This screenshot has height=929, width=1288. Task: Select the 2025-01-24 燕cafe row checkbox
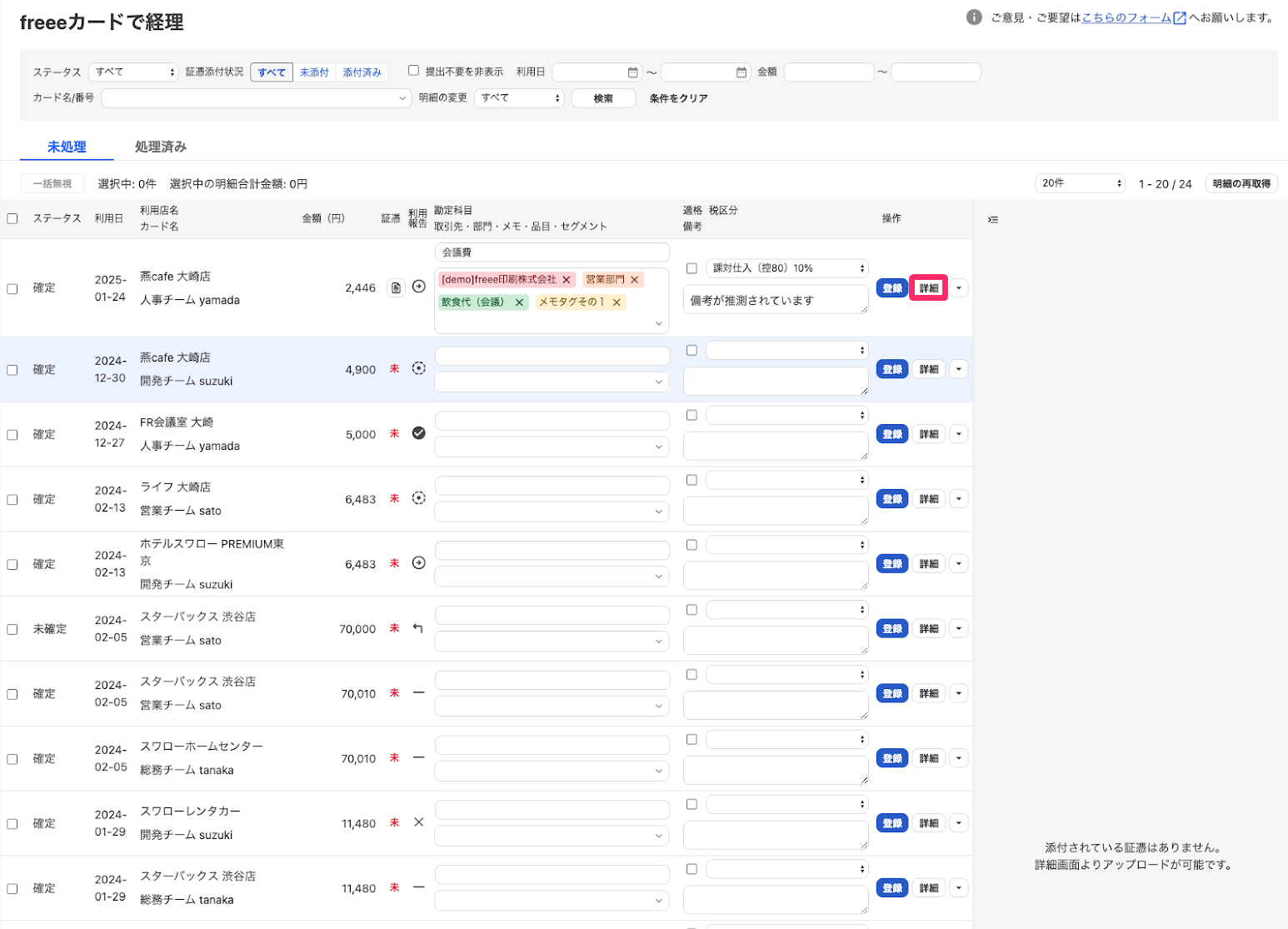click(x=12, y=288)
